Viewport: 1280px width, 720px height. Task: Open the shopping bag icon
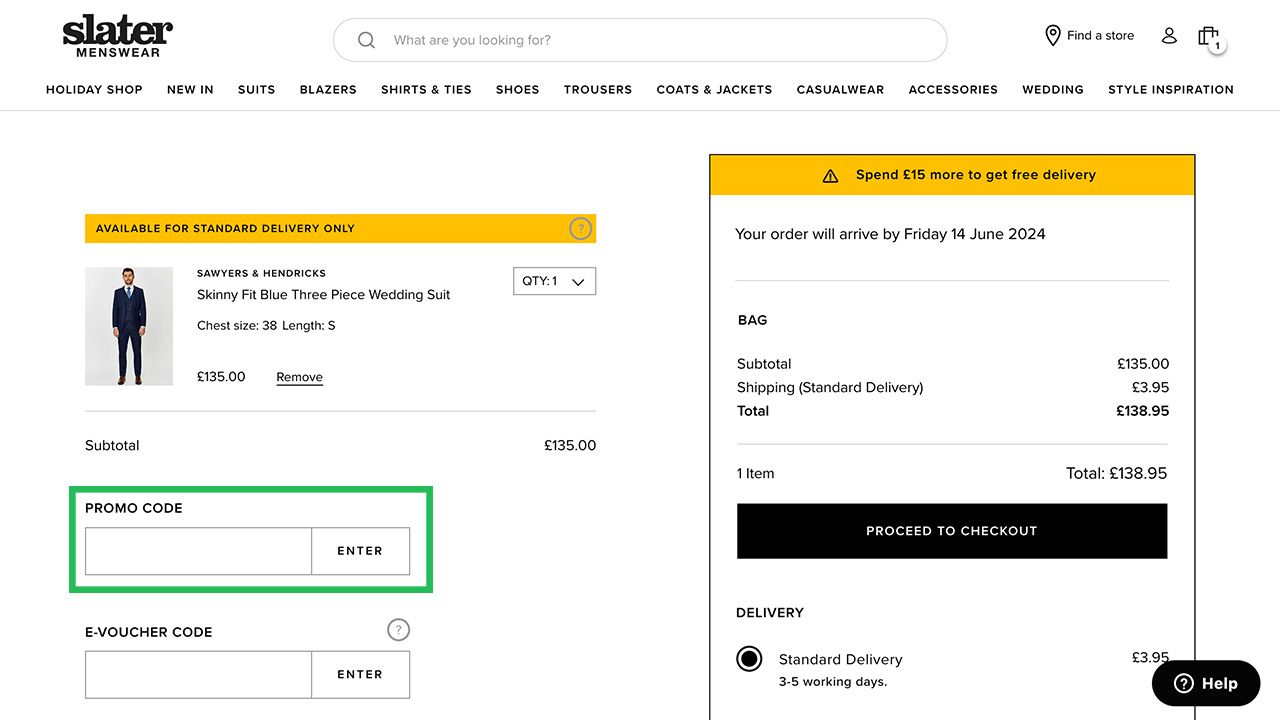(x=1208, y=37)
